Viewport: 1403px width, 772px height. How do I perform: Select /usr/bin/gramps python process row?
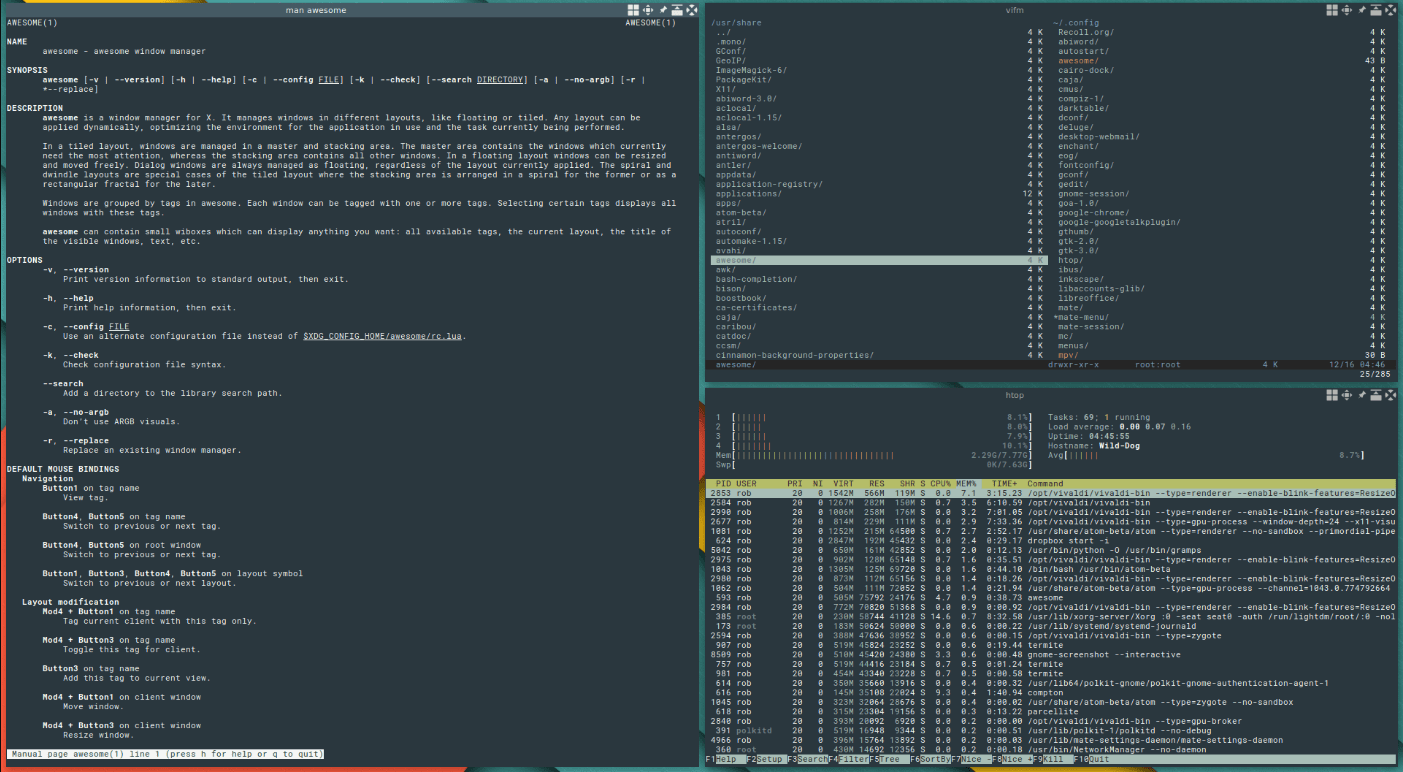pos(1050,550)
